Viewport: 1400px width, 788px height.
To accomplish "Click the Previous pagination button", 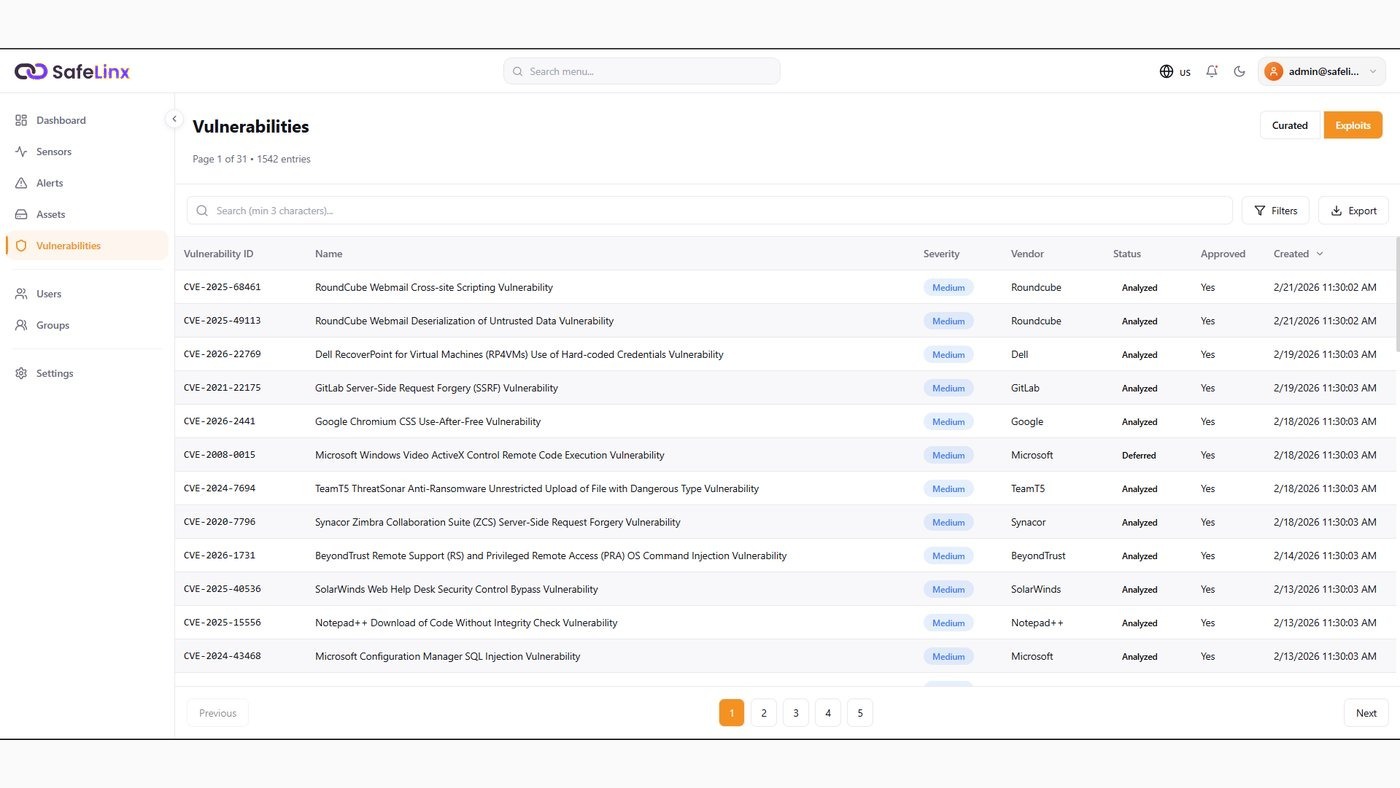I will click(x=218, y=713).
